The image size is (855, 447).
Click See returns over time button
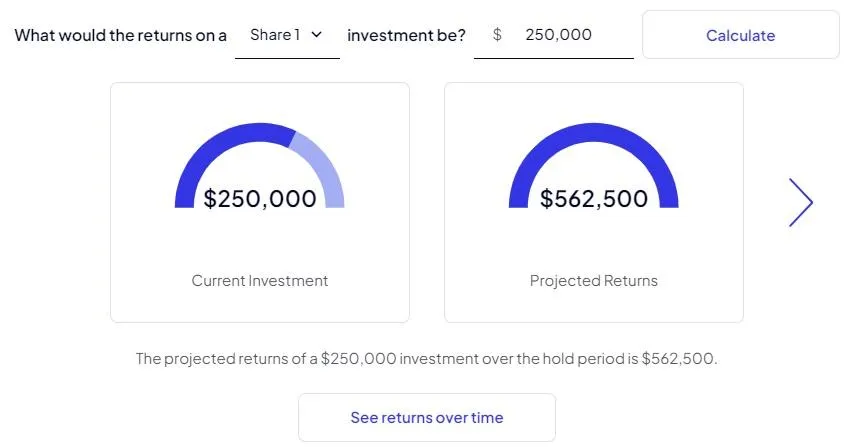pos(426,418)
